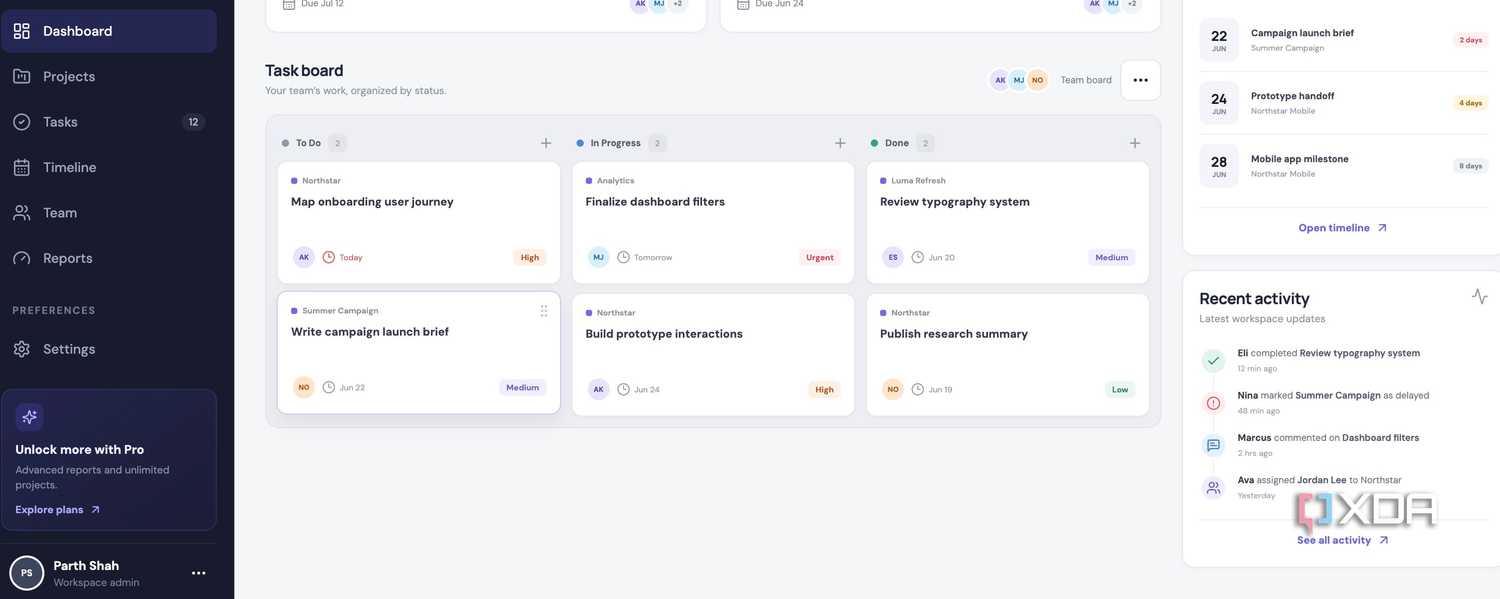Open Settings in the sidebar

coord(108,349)
